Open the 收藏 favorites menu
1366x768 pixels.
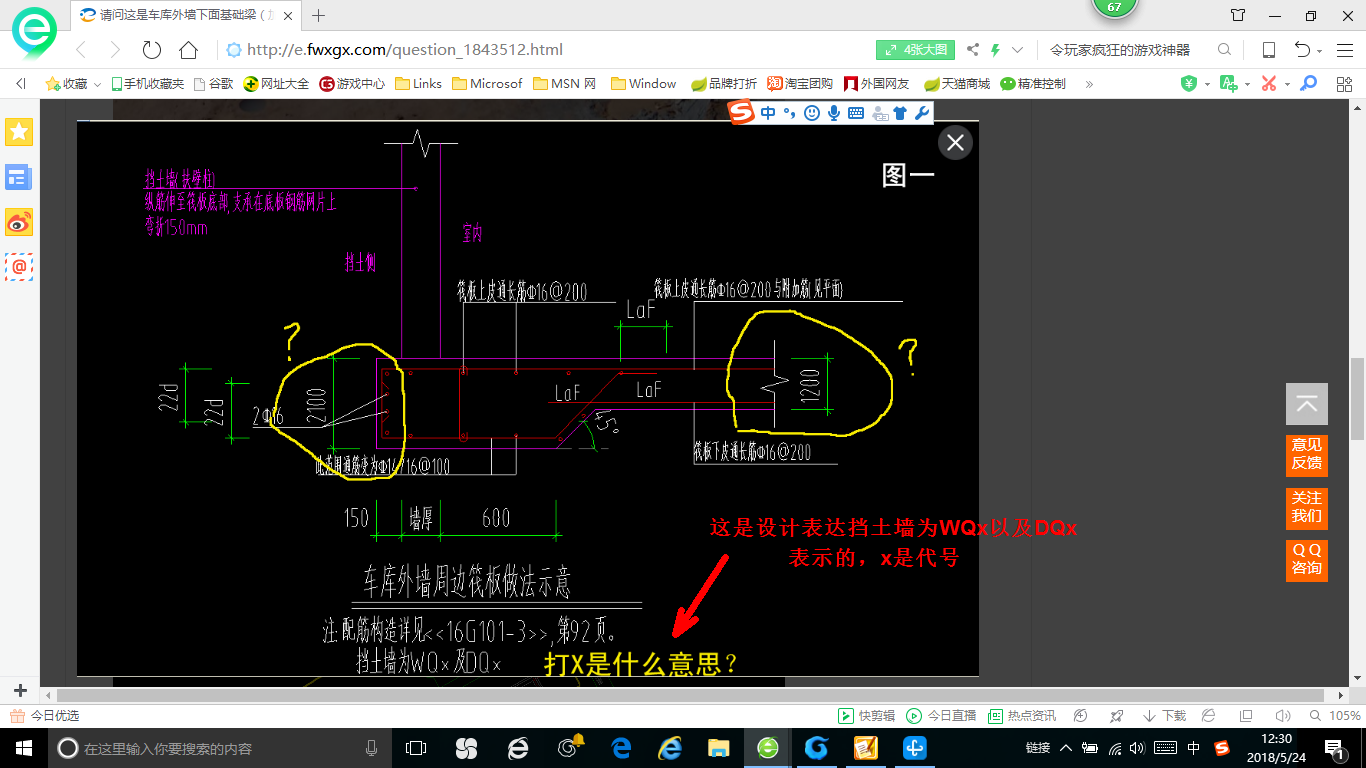[72, 84]
